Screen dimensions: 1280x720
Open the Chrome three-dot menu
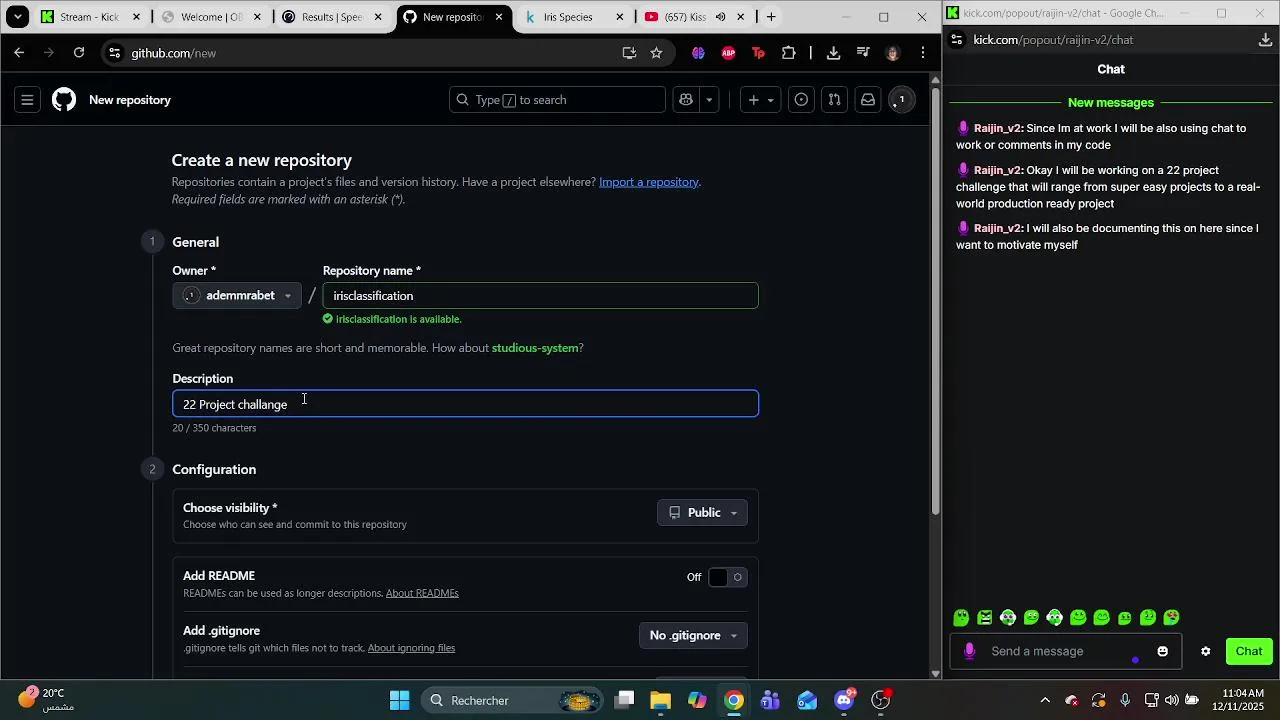click(x=922, y=53)
